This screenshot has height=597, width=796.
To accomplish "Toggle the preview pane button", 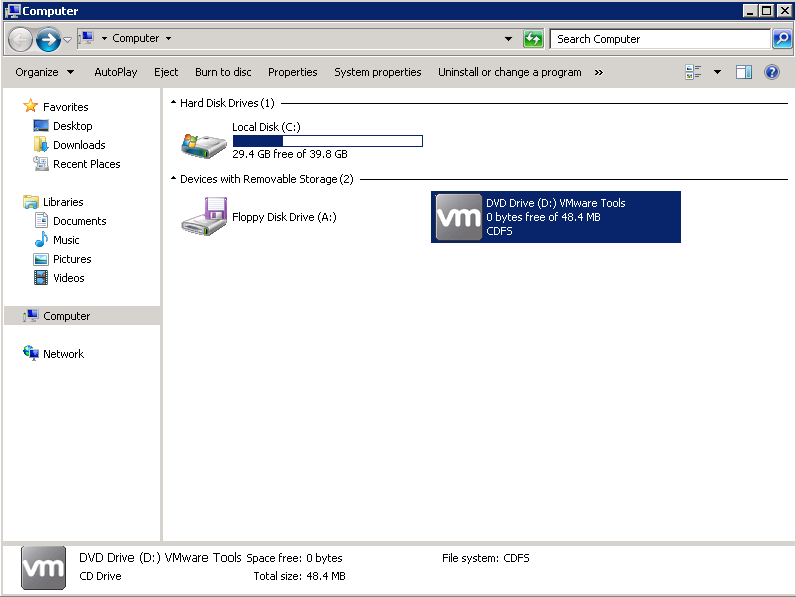I will (744, 72).
